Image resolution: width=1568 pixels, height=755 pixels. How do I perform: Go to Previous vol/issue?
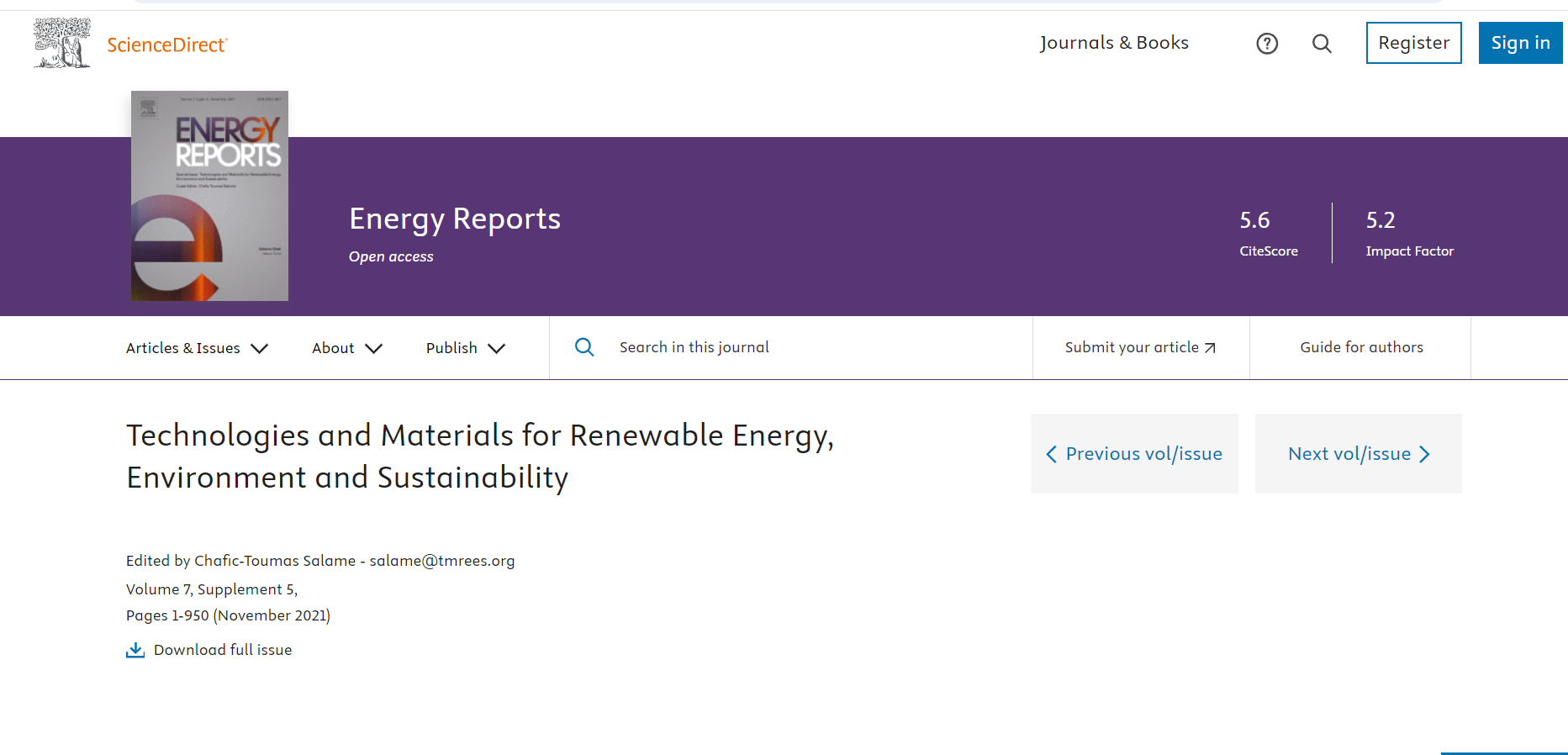point(1134,453)
